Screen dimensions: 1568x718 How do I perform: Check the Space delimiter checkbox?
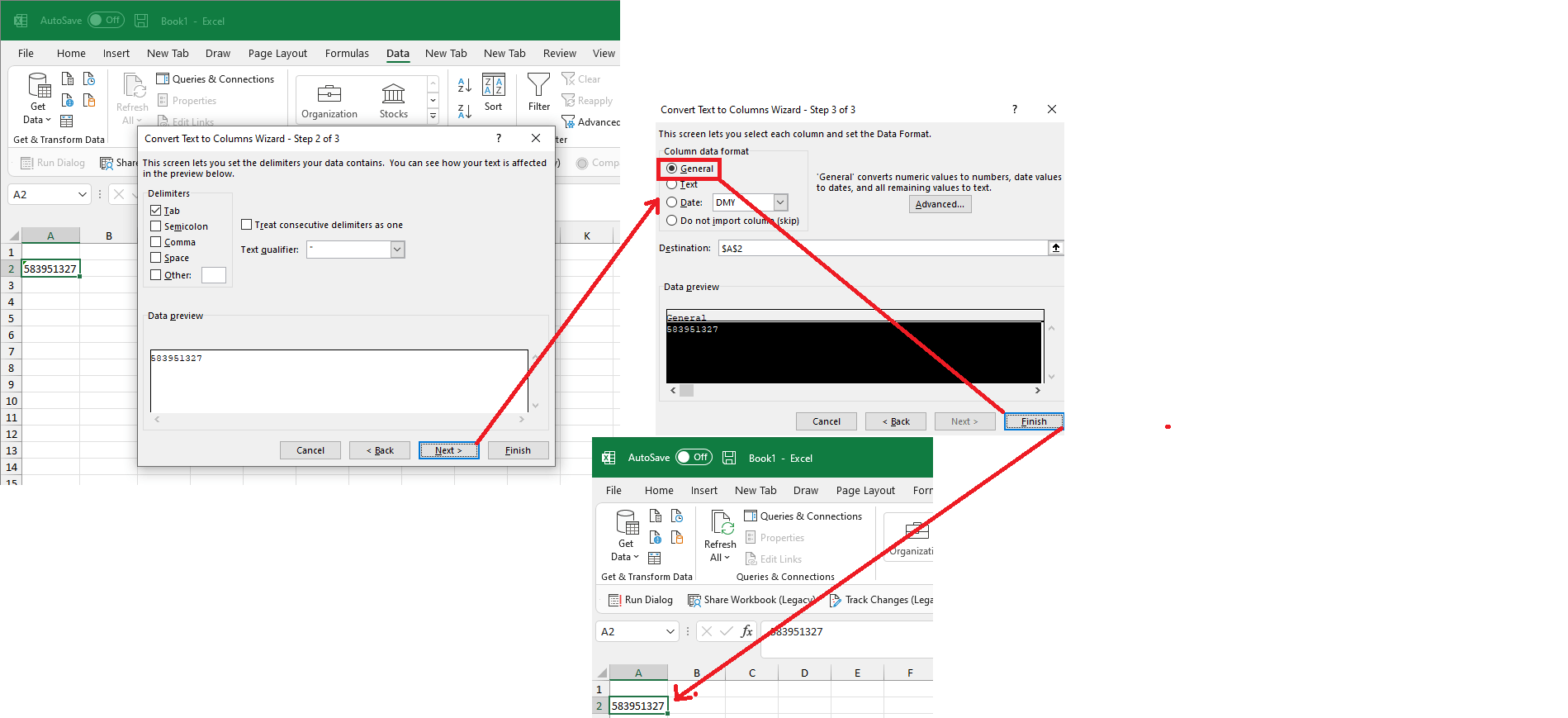(x=155, y=258)
